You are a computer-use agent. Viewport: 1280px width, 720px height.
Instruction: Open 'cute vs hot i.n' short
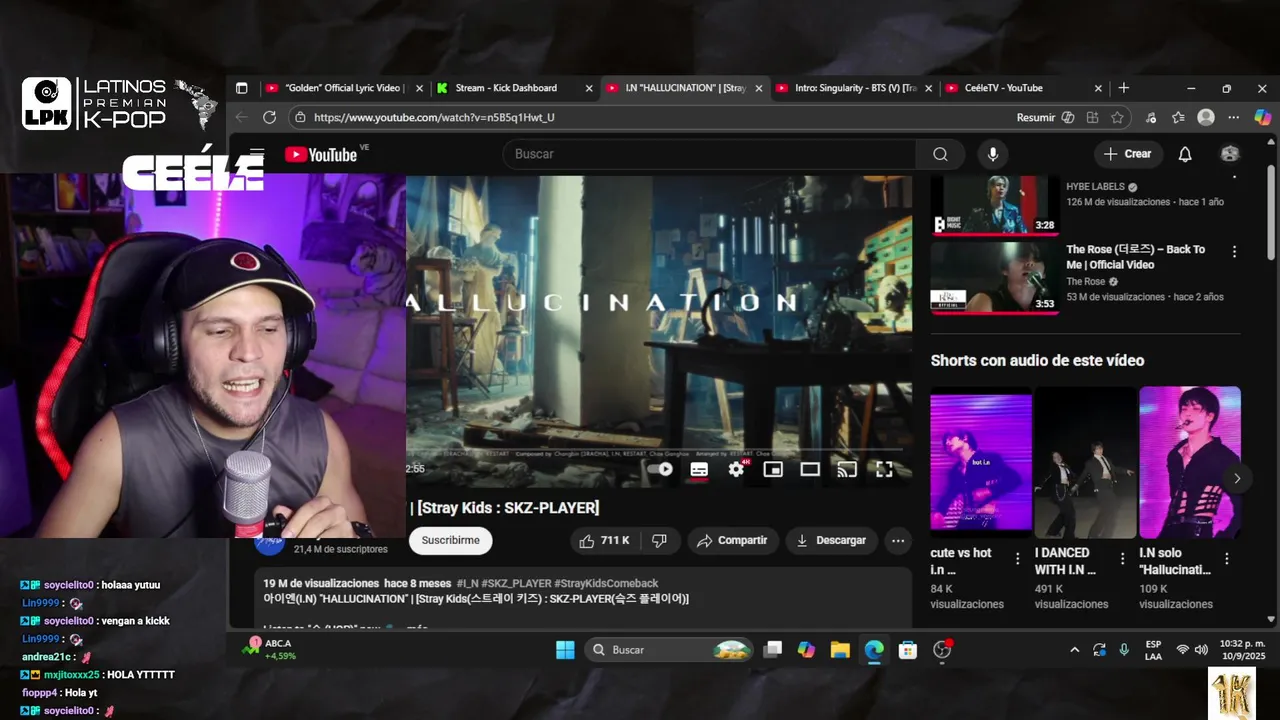981,461
